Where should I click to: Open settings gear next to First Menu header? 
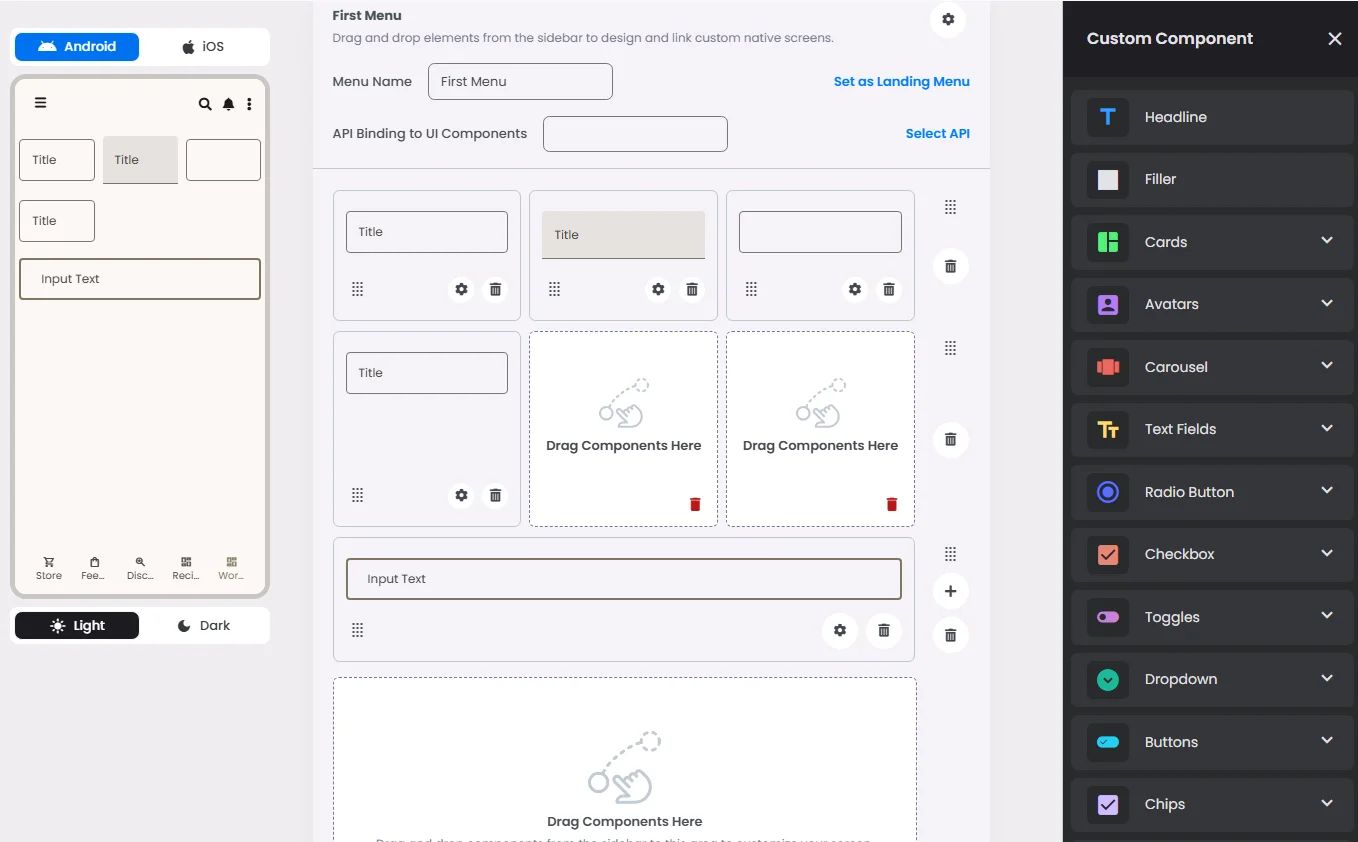click(948, 20)
